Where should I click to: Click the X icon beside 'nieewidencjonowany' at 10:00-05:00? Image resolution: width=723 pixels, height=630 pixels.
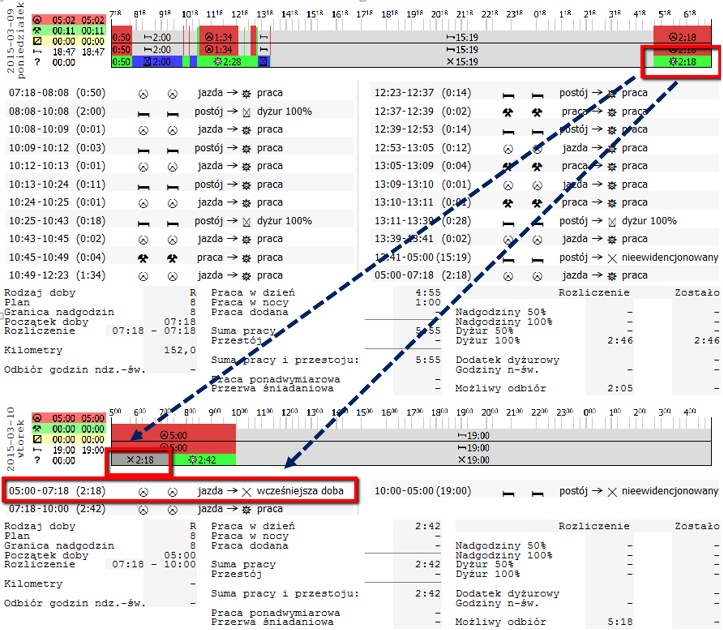coord(612,492)
